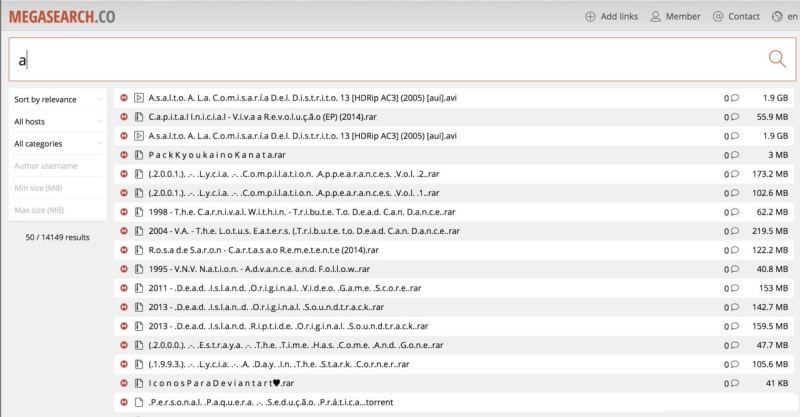Image resolution: width=800 pixels, height=417 pixels.
Task: Expand the All hosts dropdown
Action: click(58, 121)
